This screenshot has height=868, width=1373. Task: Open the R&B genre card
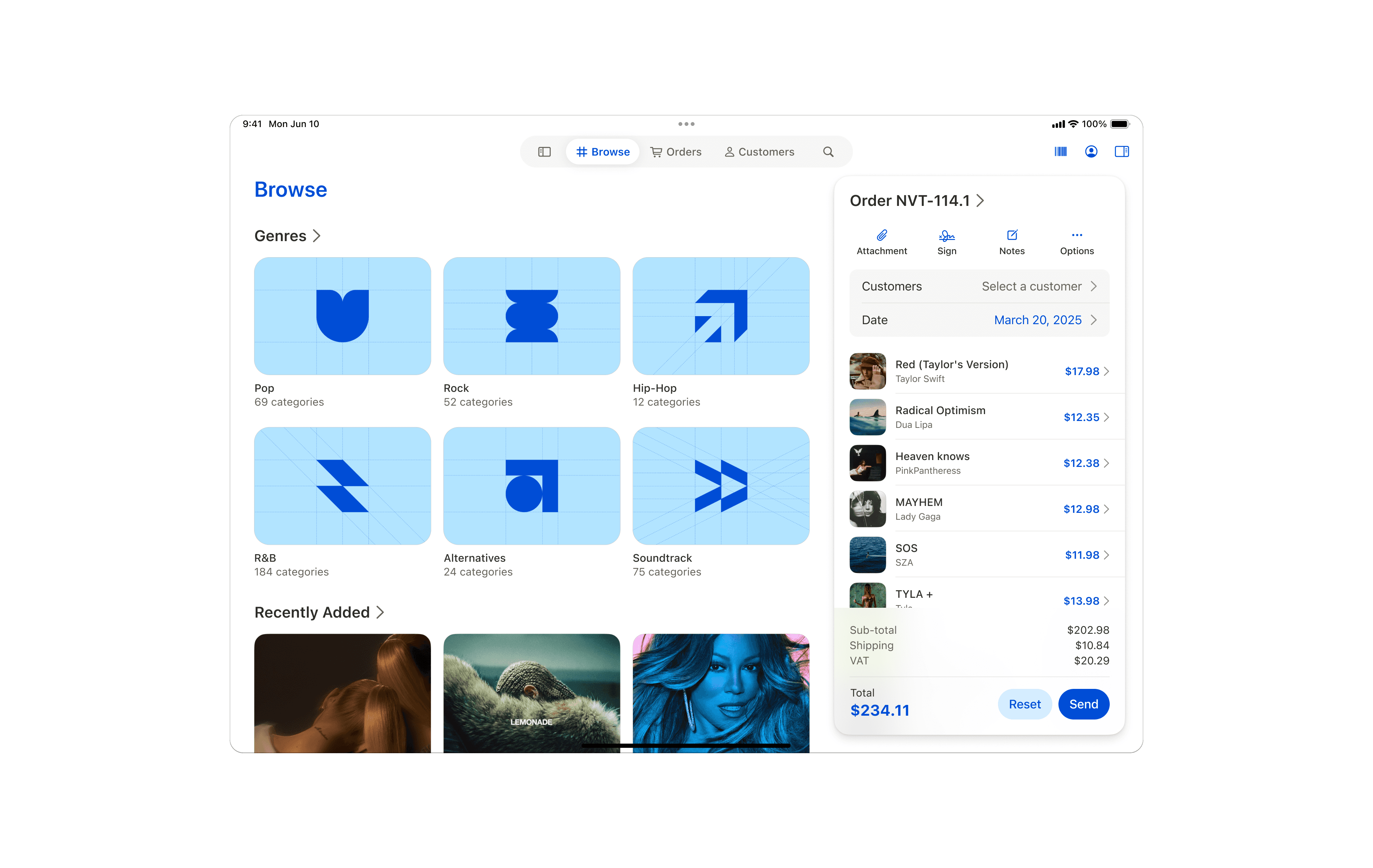point(342,486)
